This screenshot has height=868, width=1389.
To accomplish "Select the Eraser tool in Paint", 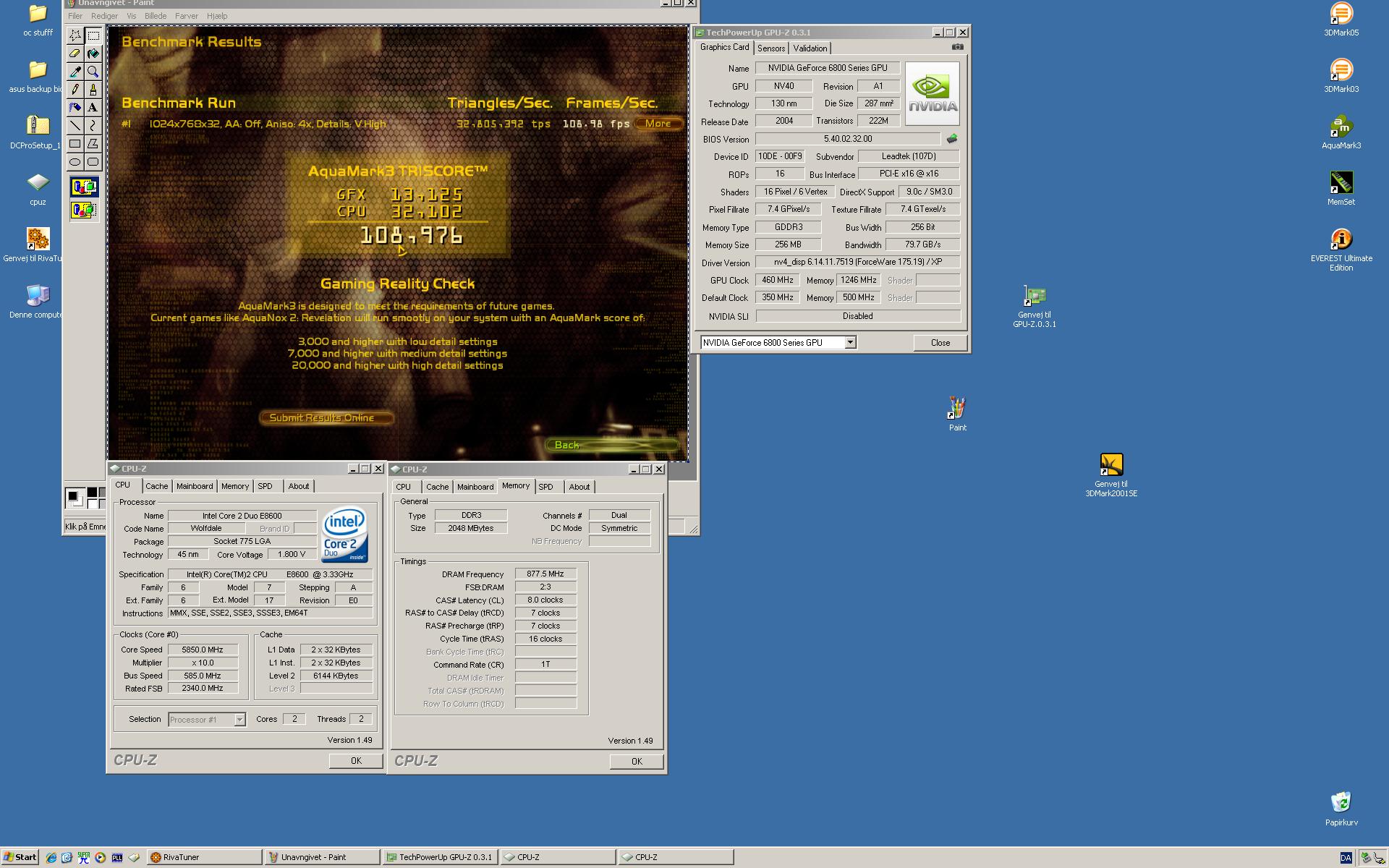I will 75,54.
